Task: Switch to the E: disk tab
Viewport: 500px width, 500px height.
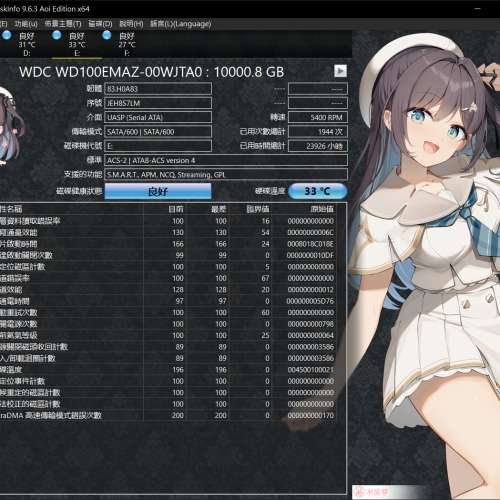Action: pyautogui.click(x=77, y=44)
